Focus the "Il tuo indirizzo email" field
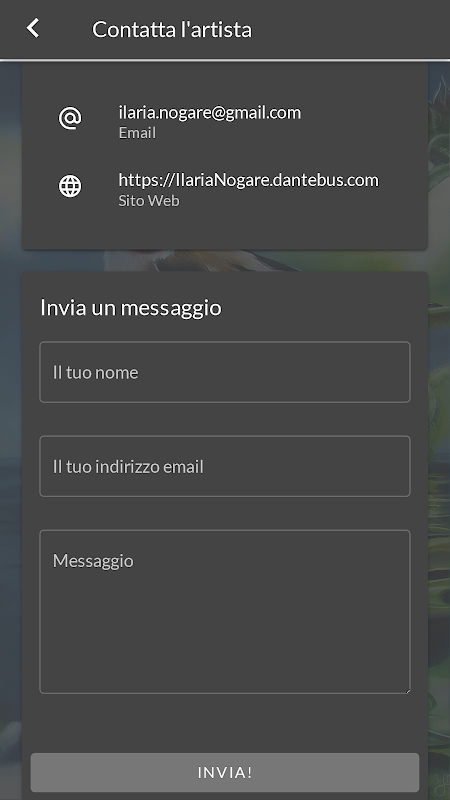450x800 pixels. (225, 466)
